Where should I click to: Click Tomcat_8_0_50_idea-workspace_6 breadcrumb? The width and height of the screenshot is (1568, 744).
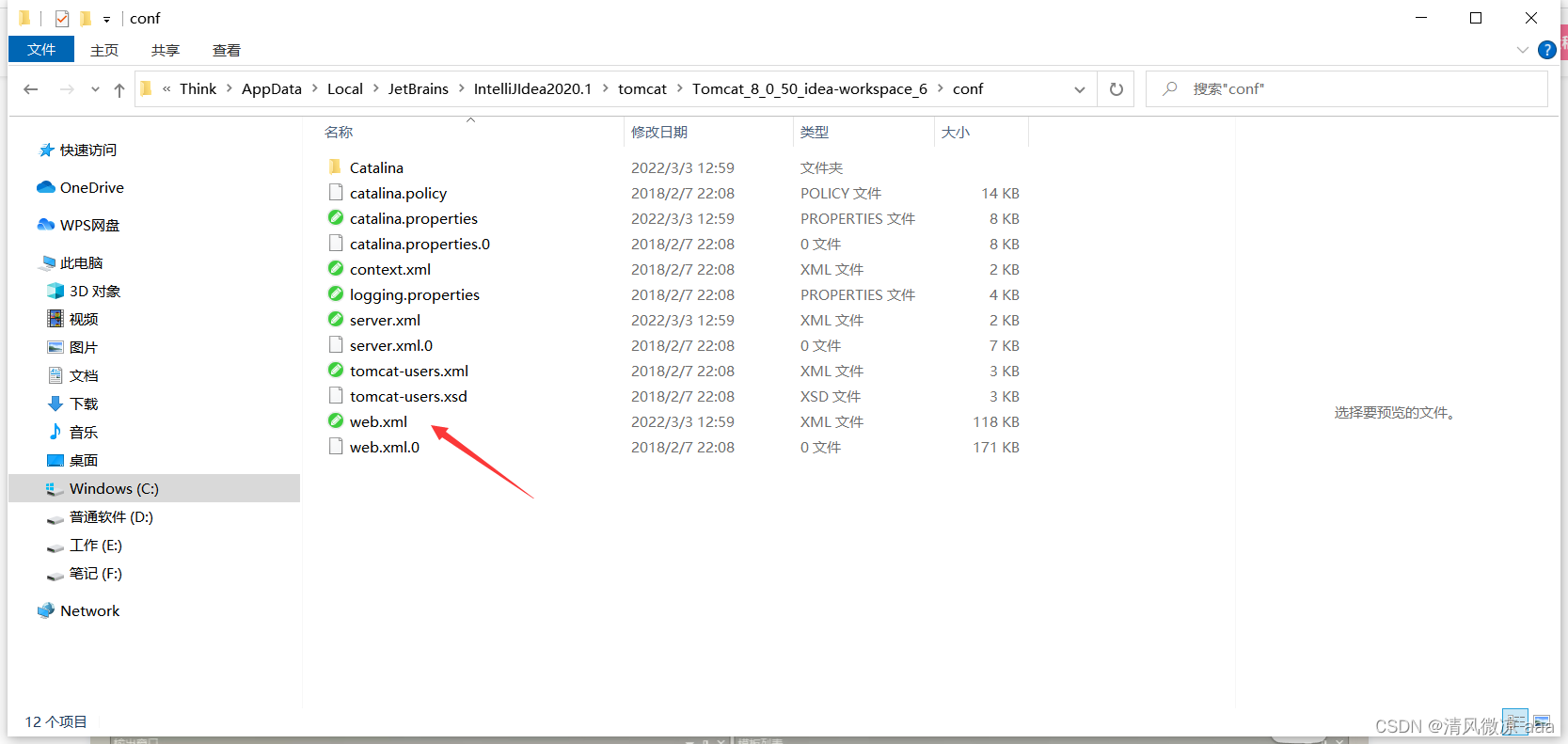click(810, 89)
